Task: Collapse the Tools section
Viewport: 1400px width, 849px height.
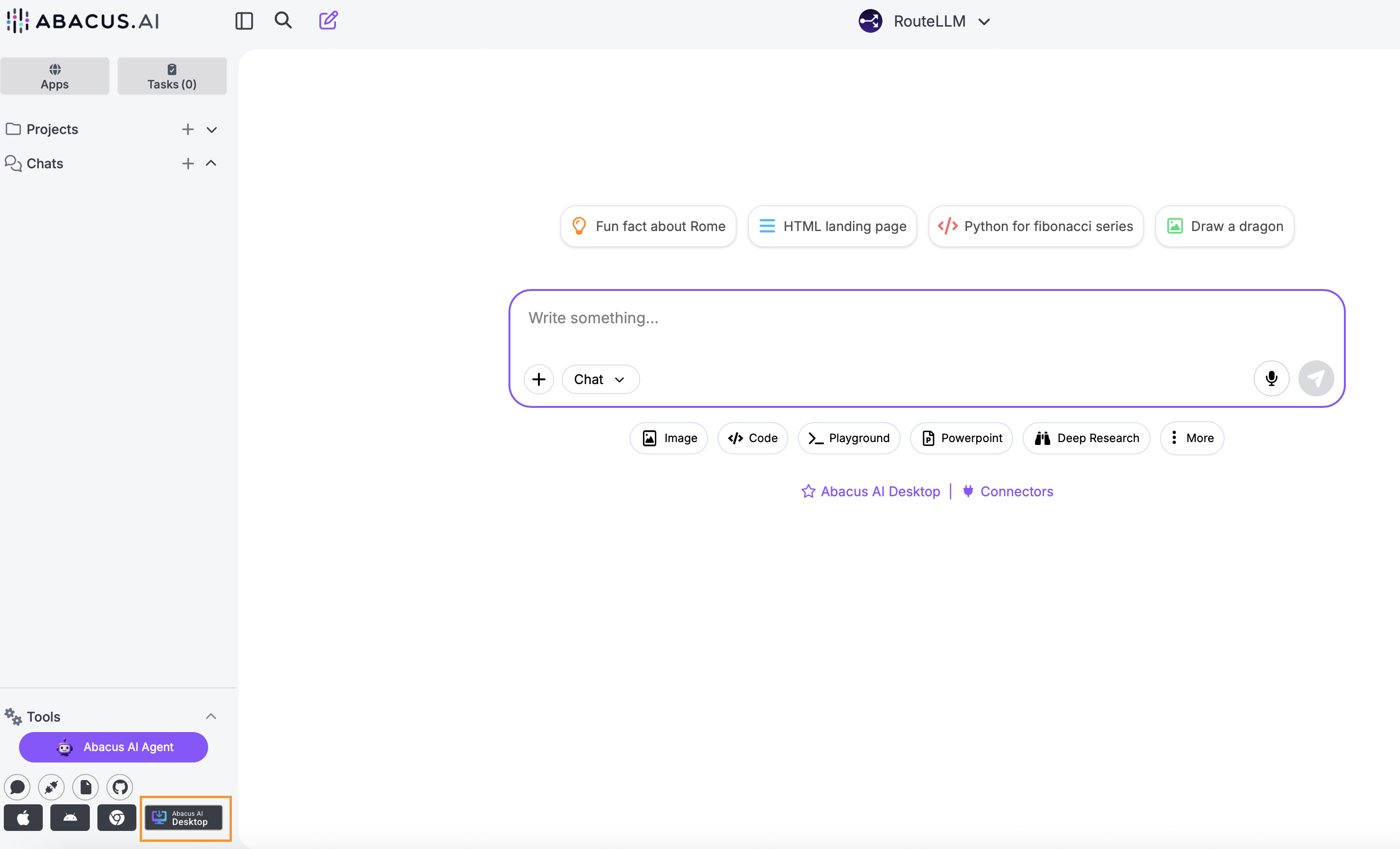Action: click(211, 716)
